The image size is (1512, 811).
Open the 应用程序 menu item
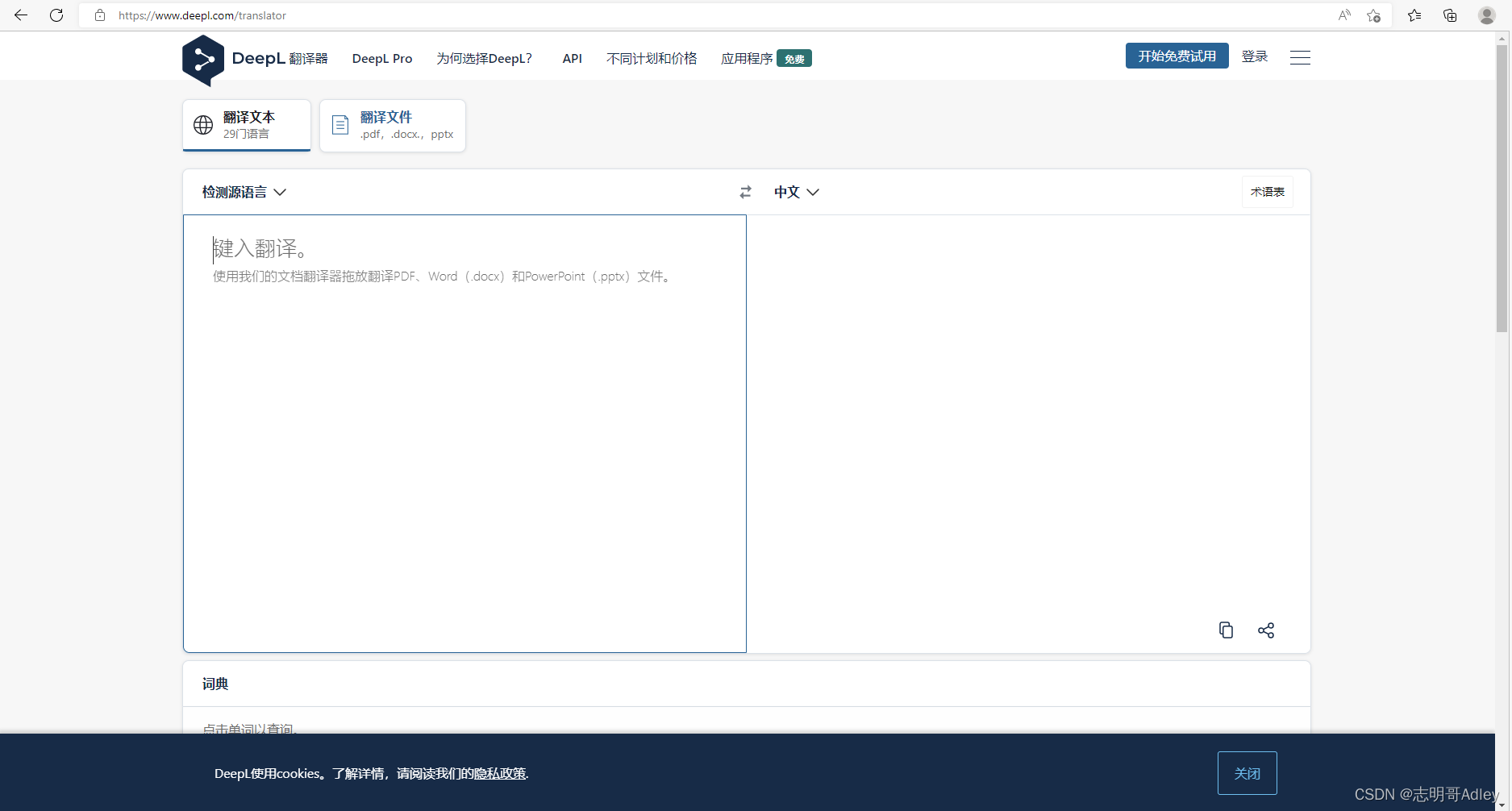point(747,59)
